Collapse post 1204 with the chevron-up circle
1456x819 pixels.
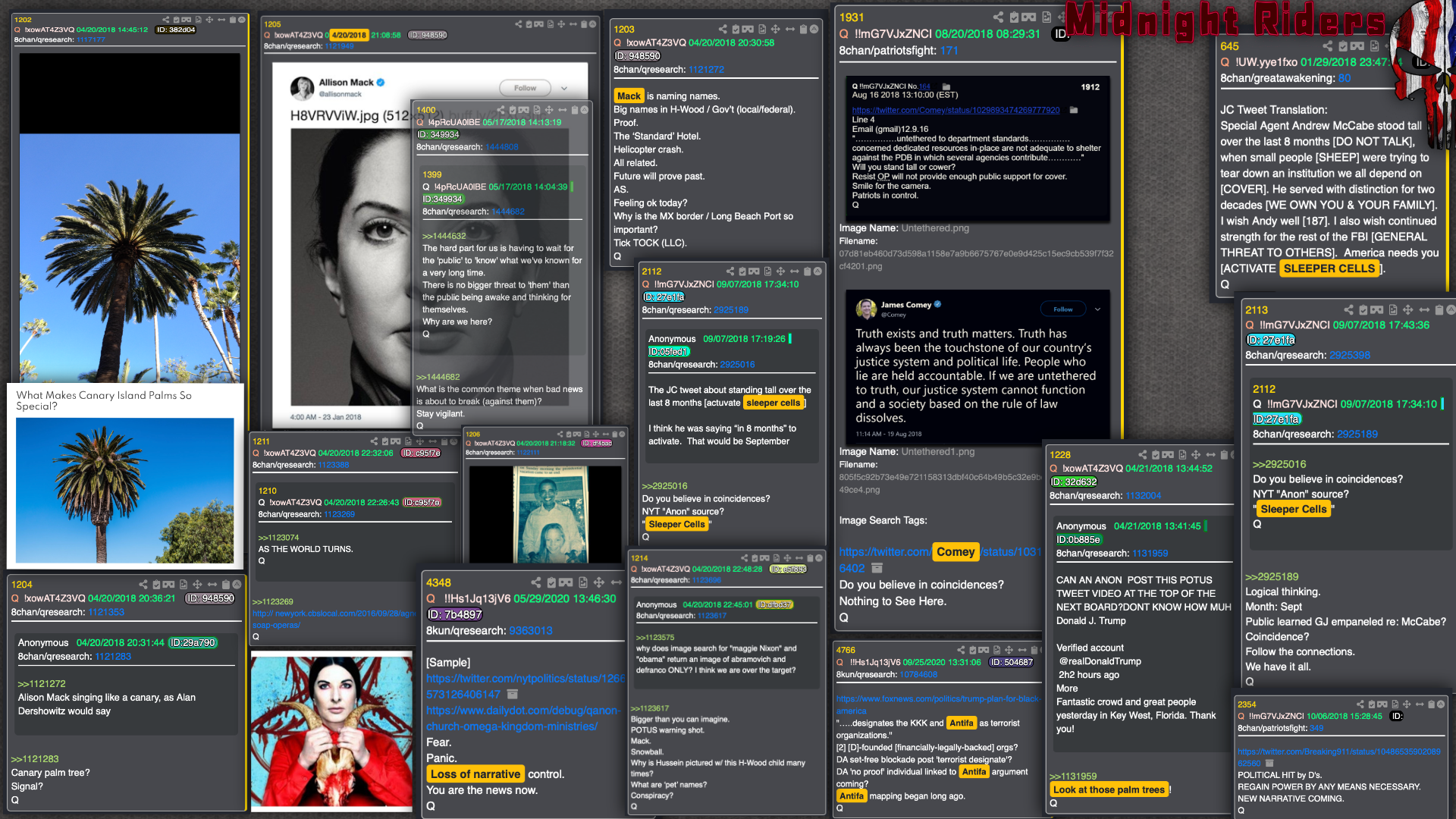coord(237,584)
